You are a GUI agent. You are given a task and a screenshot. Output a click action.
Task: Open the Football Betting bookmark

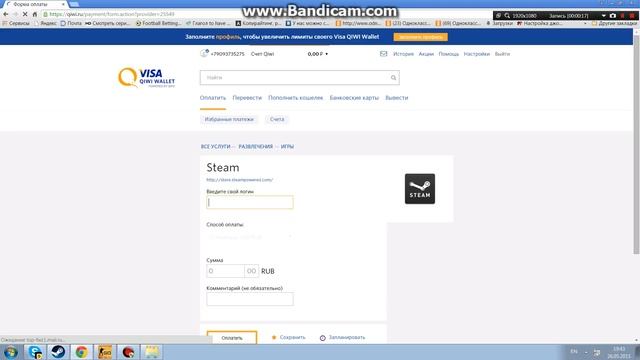tap(158, 24)
